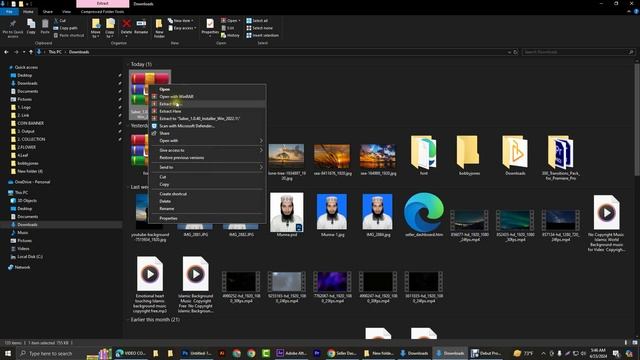
Task: Switch to the View ribbon tab
Action: pyautogui.click(x=66, y=11)
